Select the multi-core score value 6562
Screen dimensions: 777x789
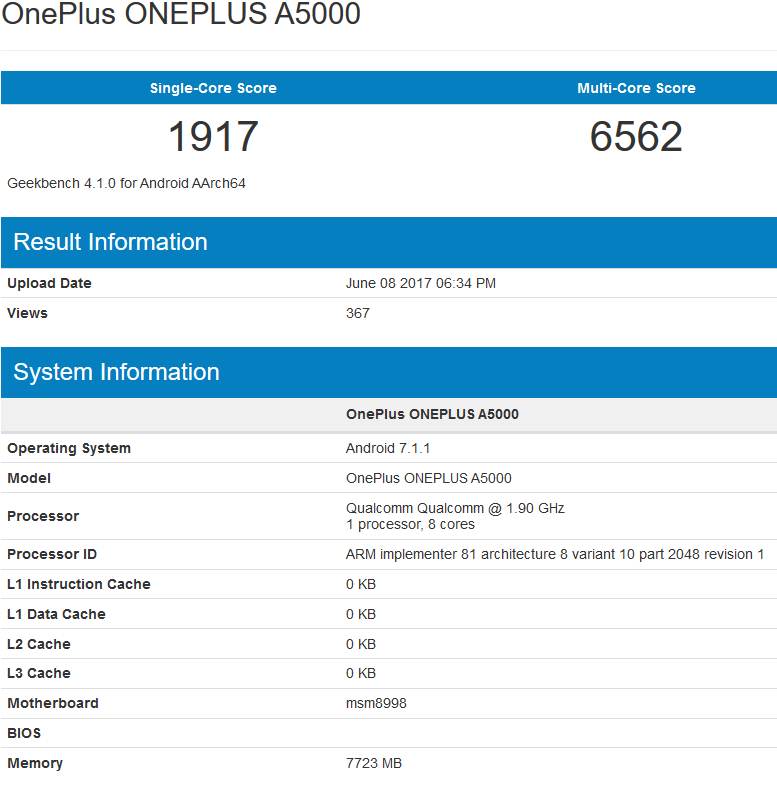pos(636,137)
